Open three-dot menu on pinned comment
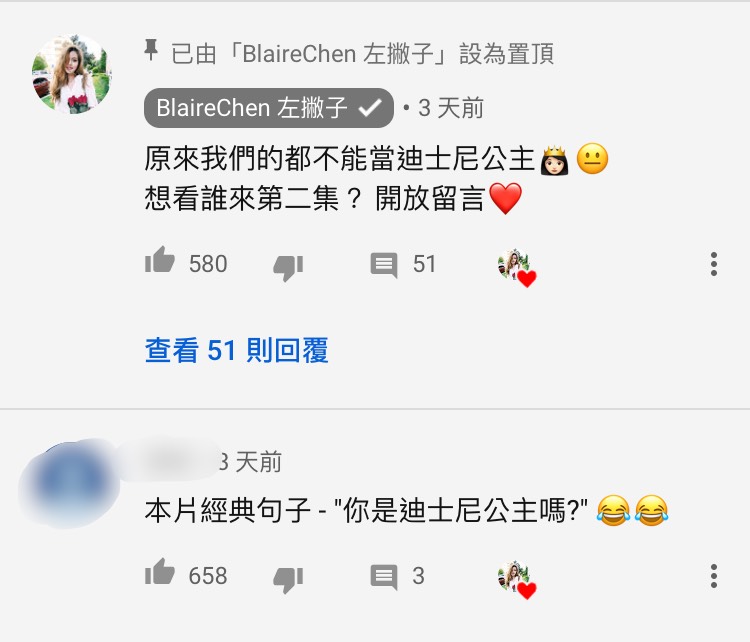 tap(714, 264)
